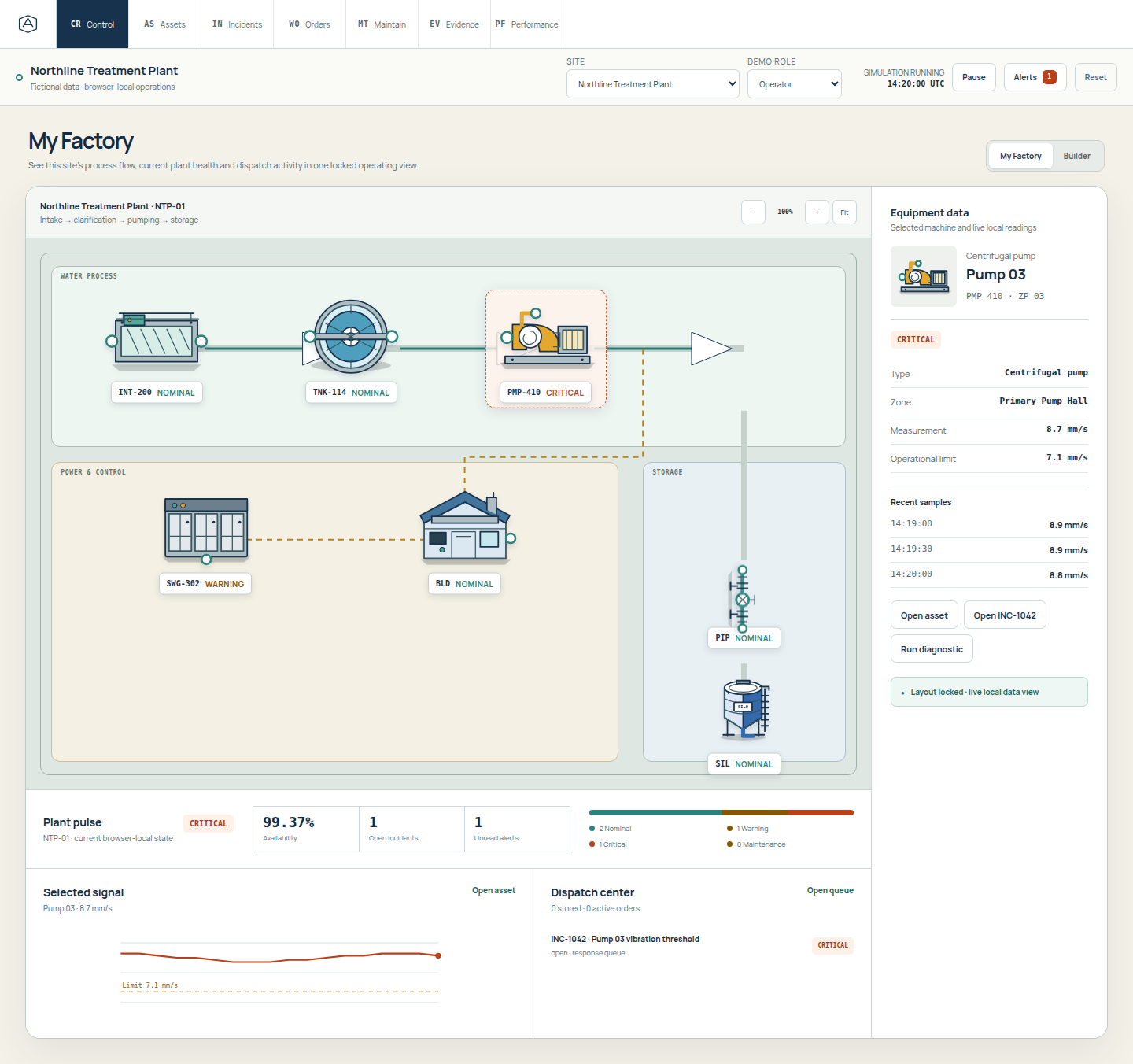
Task: Go to the Incidents tab
Action: click(237, 24)
